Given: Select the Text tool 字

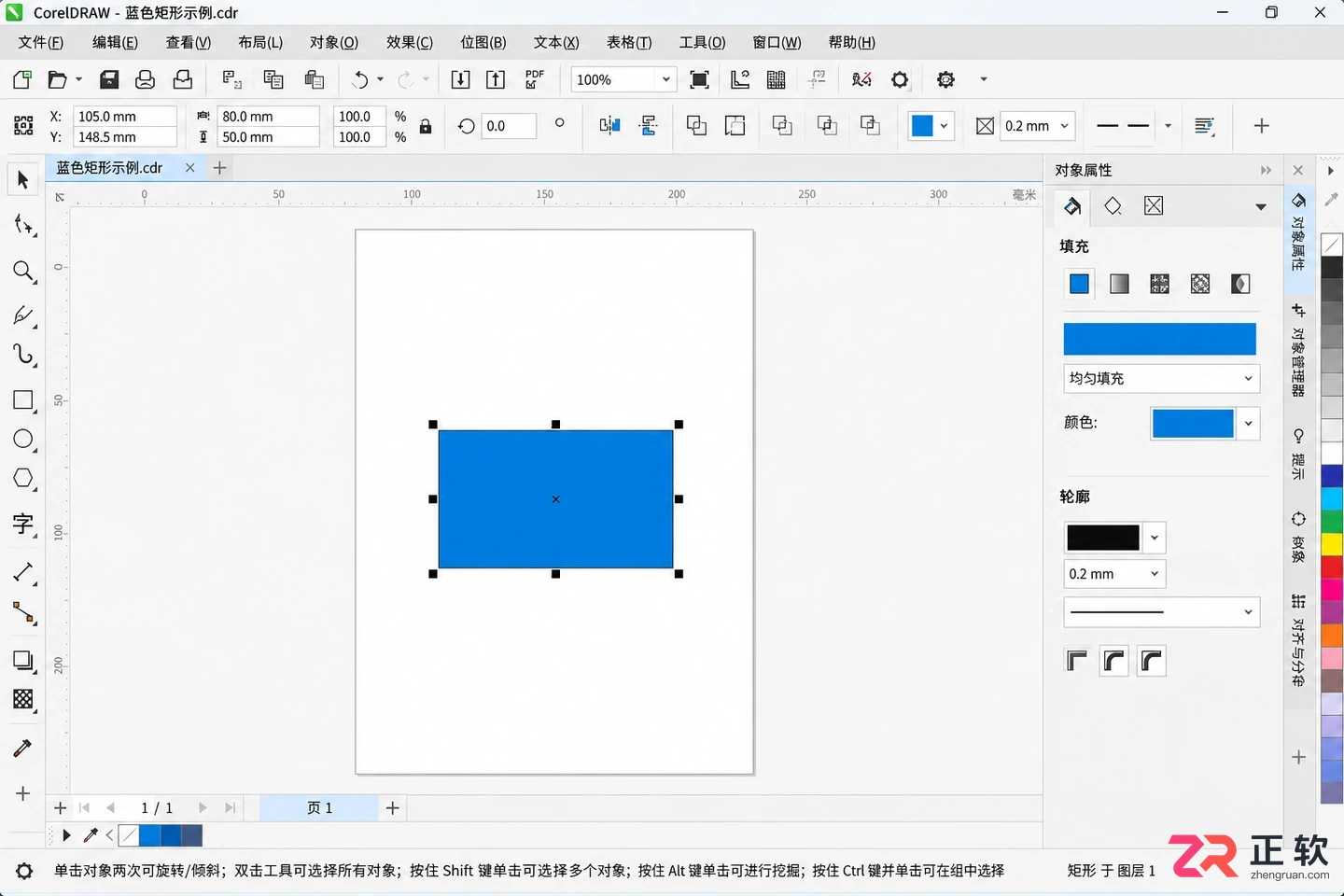Looking at the screenshot, I should coord(23,524).
